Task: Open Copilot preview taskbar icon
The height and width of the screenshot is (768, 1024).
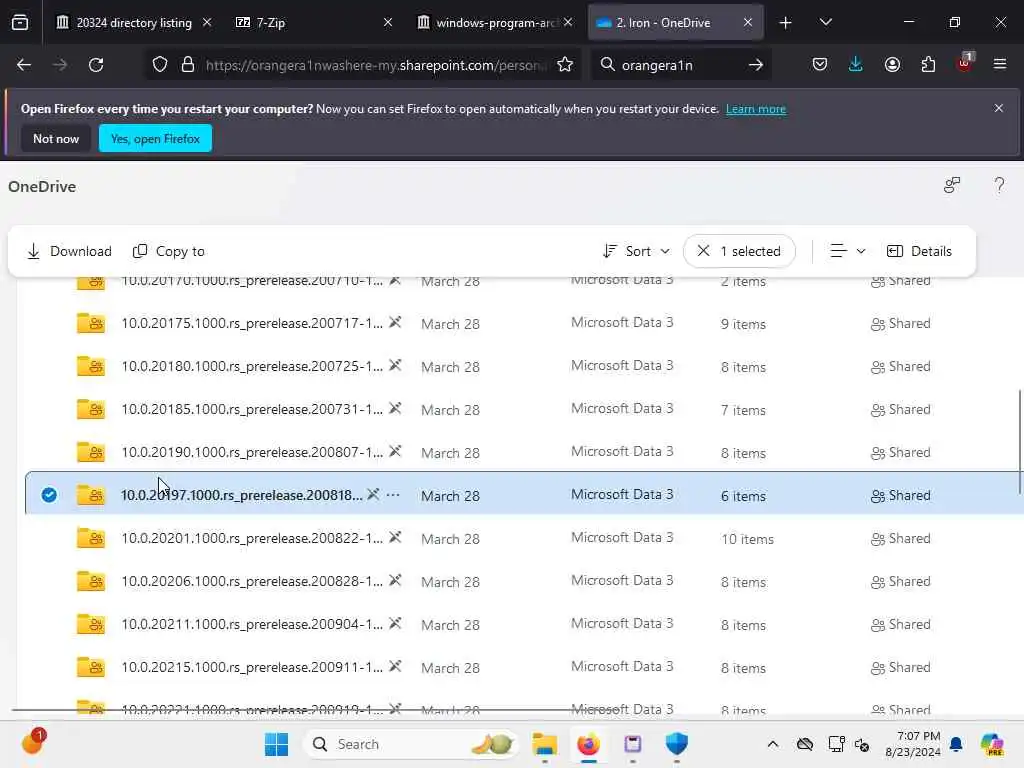Action: pos(992,744)
